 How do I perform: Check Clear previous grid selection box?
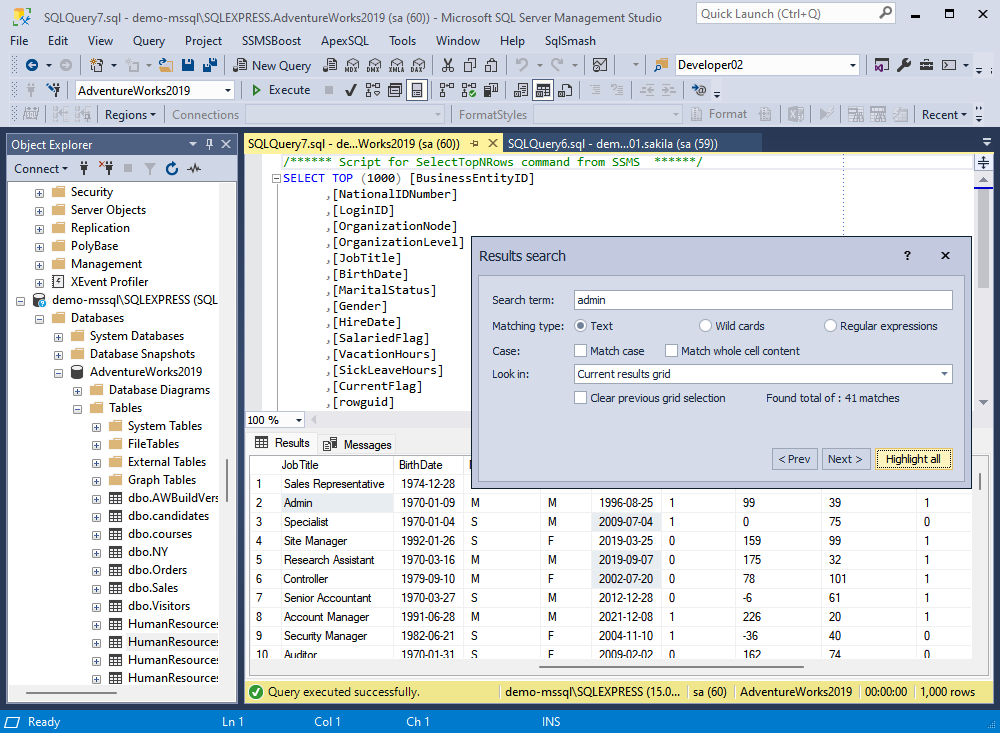pyautogui.click(x=580, y=398)
